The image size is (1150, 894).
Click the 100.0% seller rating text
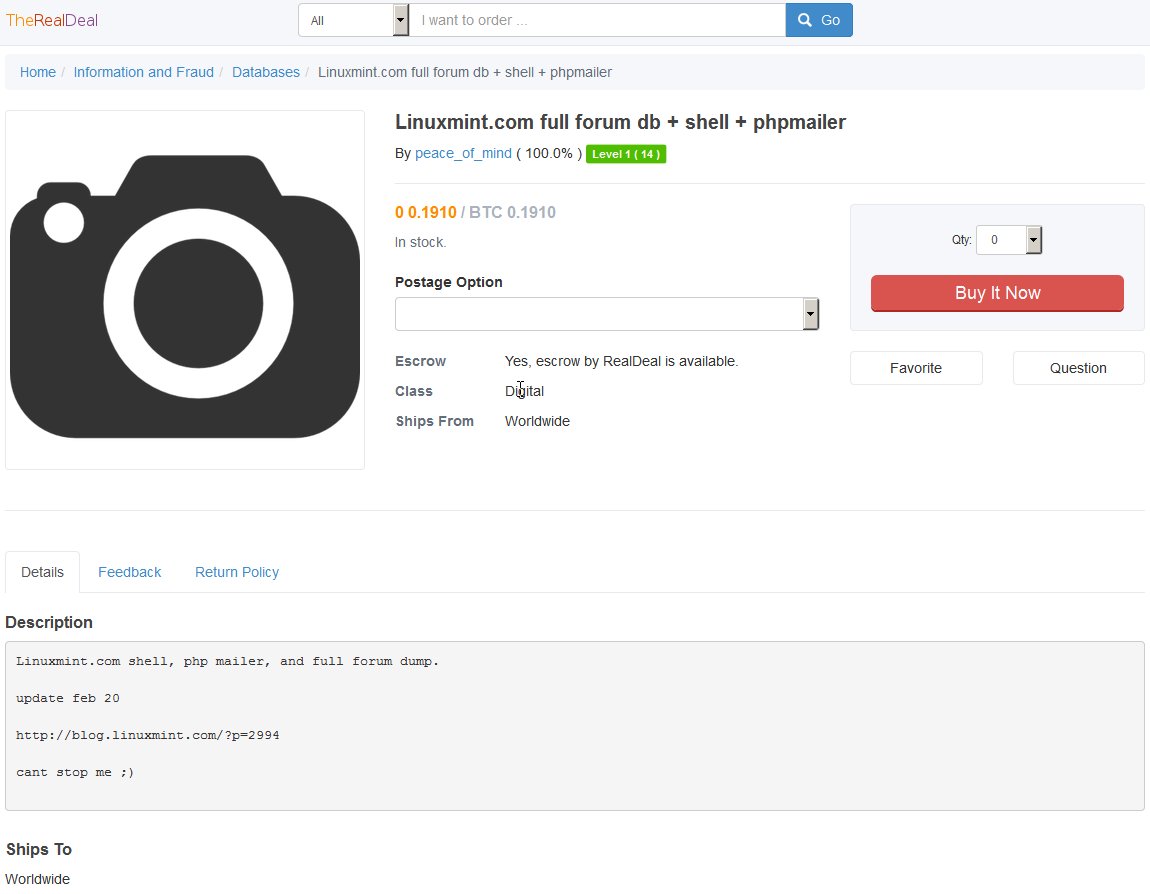point(549,153)
